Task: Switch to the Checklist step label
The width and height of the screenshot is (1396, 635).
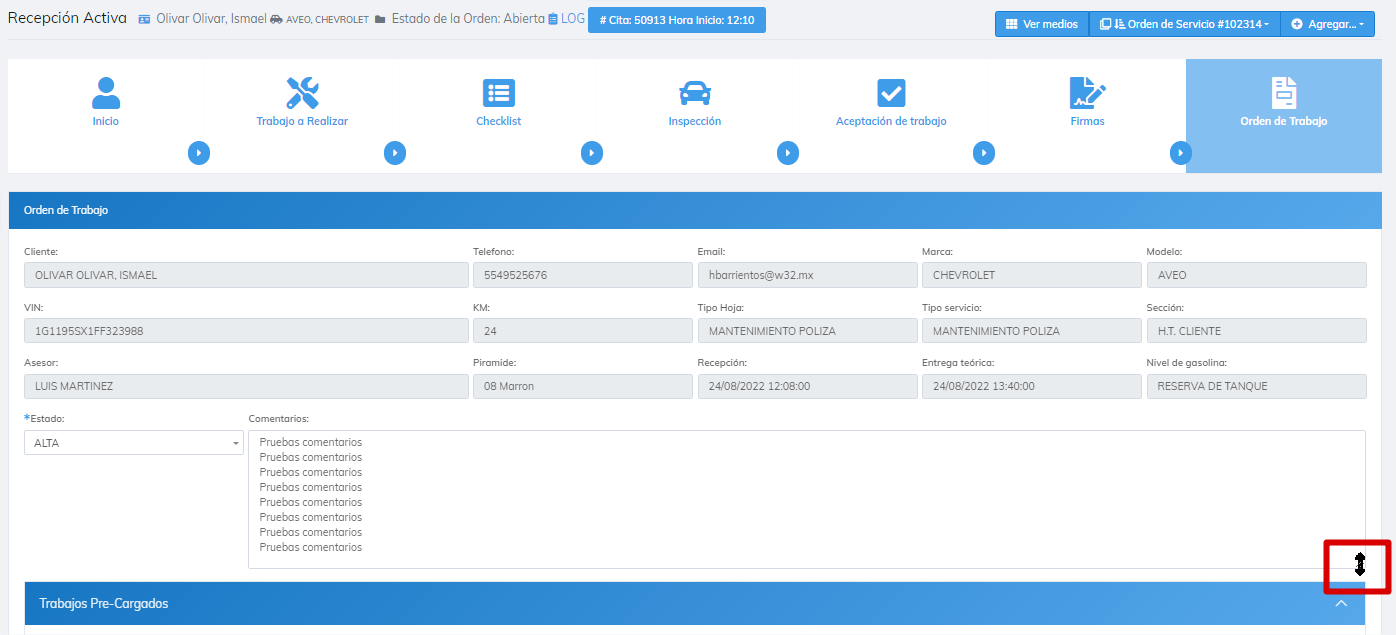Action: [x=498, y=121]
